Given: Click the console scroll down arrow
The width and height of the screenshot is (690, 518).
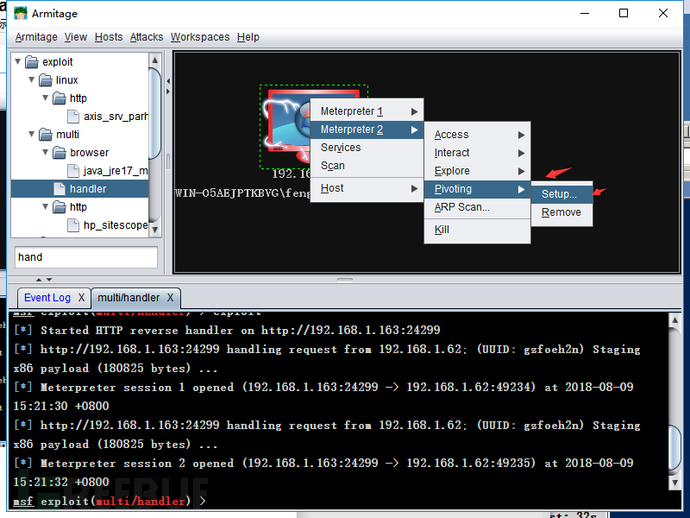Looking at the screenshot, I should coord(675,483).
